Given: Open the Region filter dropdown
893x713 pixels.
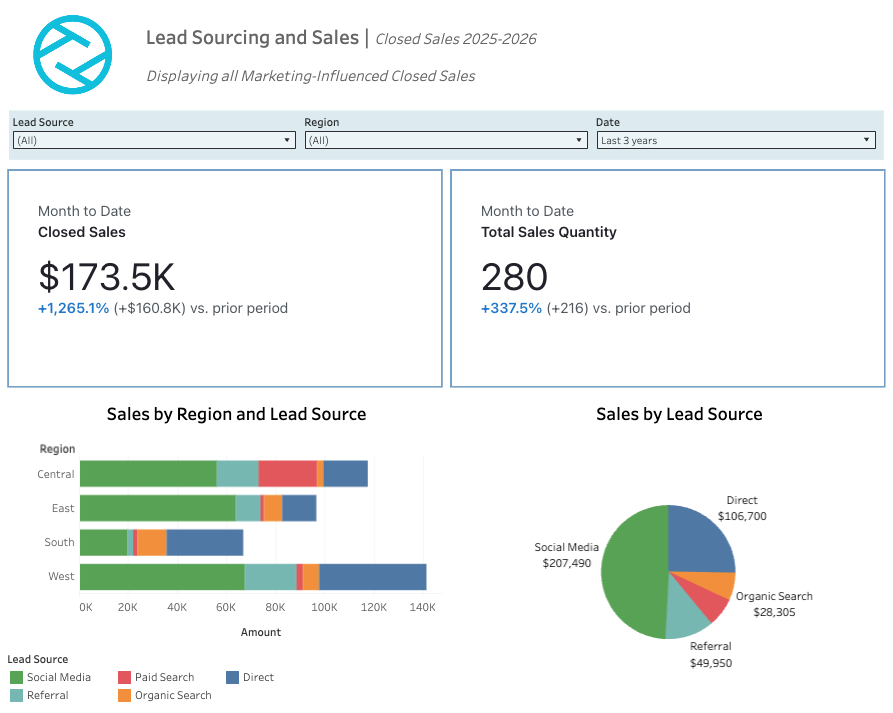Looking at the screenshot, I should (579, 140).
